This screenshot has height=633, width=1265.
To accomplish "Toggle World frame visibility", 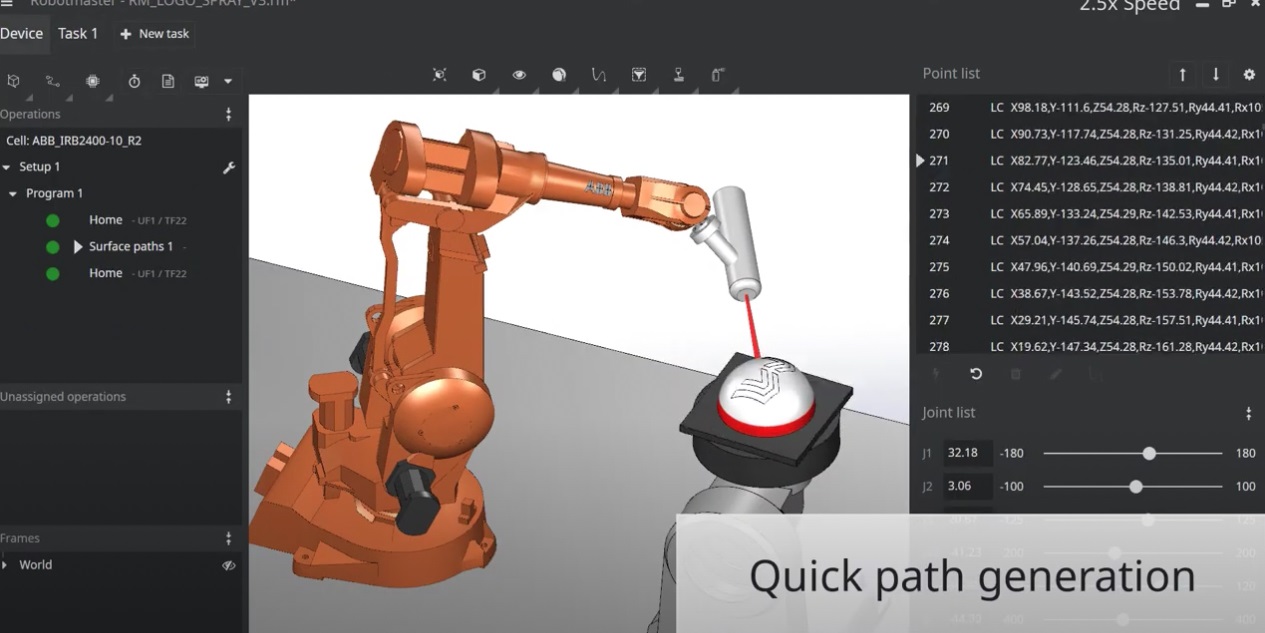I will (x=228, y=565).
